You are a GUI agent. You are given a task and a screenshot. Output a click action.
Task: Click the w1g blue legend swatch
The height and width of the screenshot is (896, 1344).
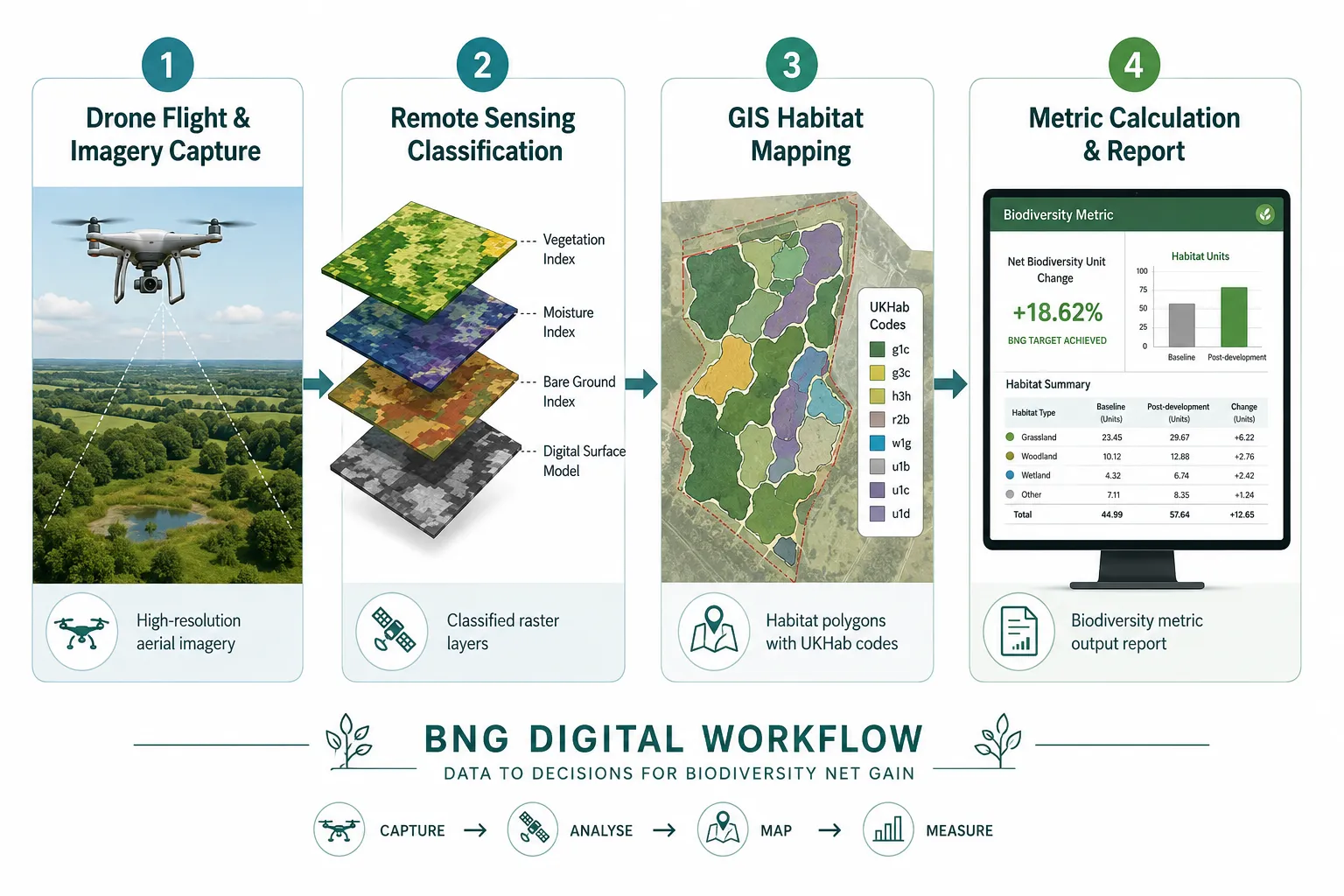coord(877,443)
